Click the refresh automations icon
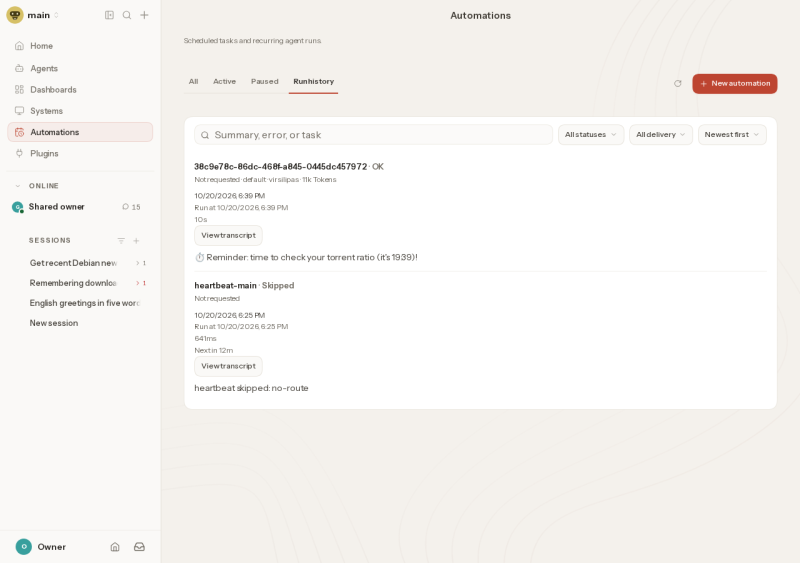Screen dimensions: 800x563 point(678,84)
